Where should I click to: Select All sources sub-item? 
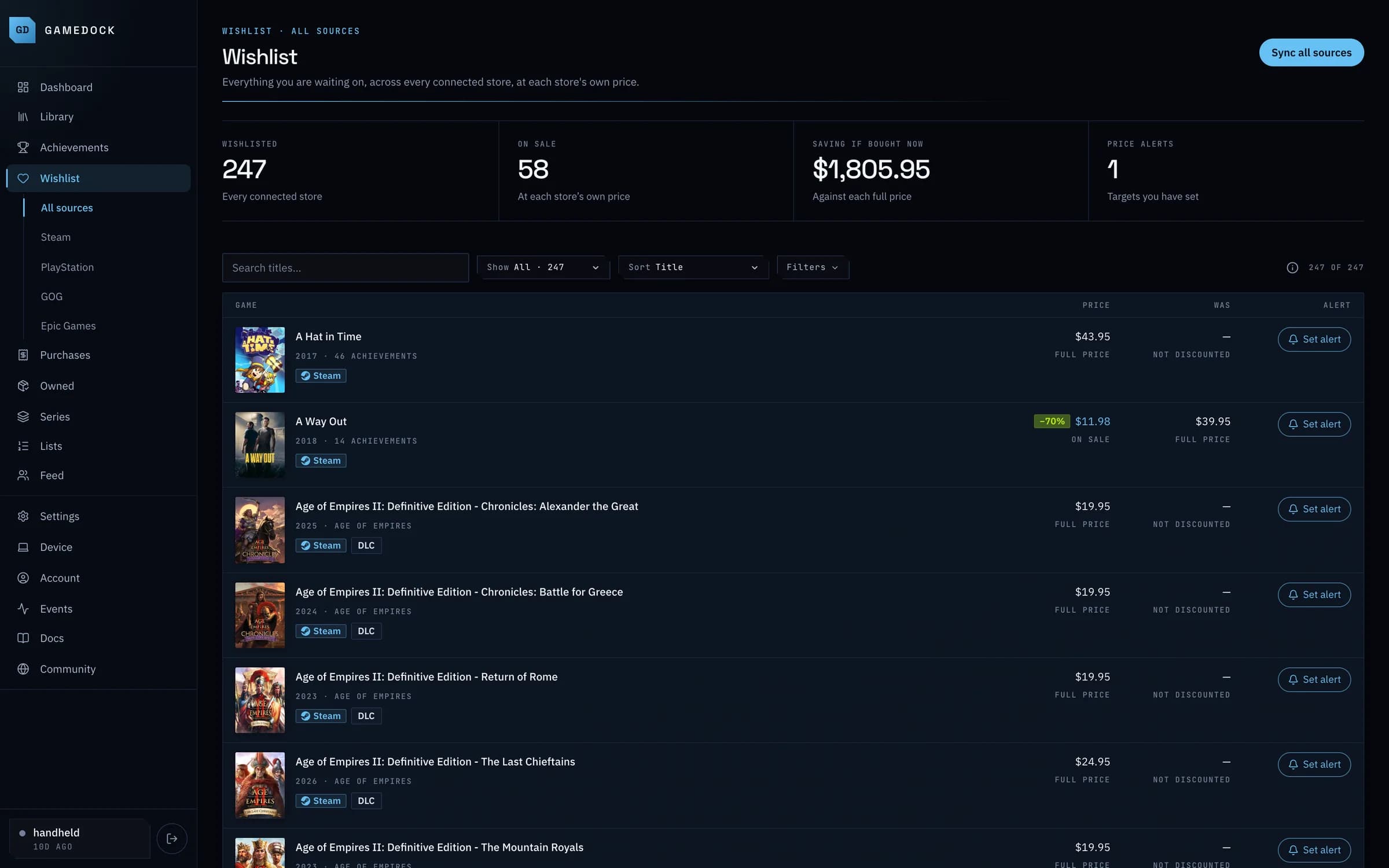[x=67, y=208]
